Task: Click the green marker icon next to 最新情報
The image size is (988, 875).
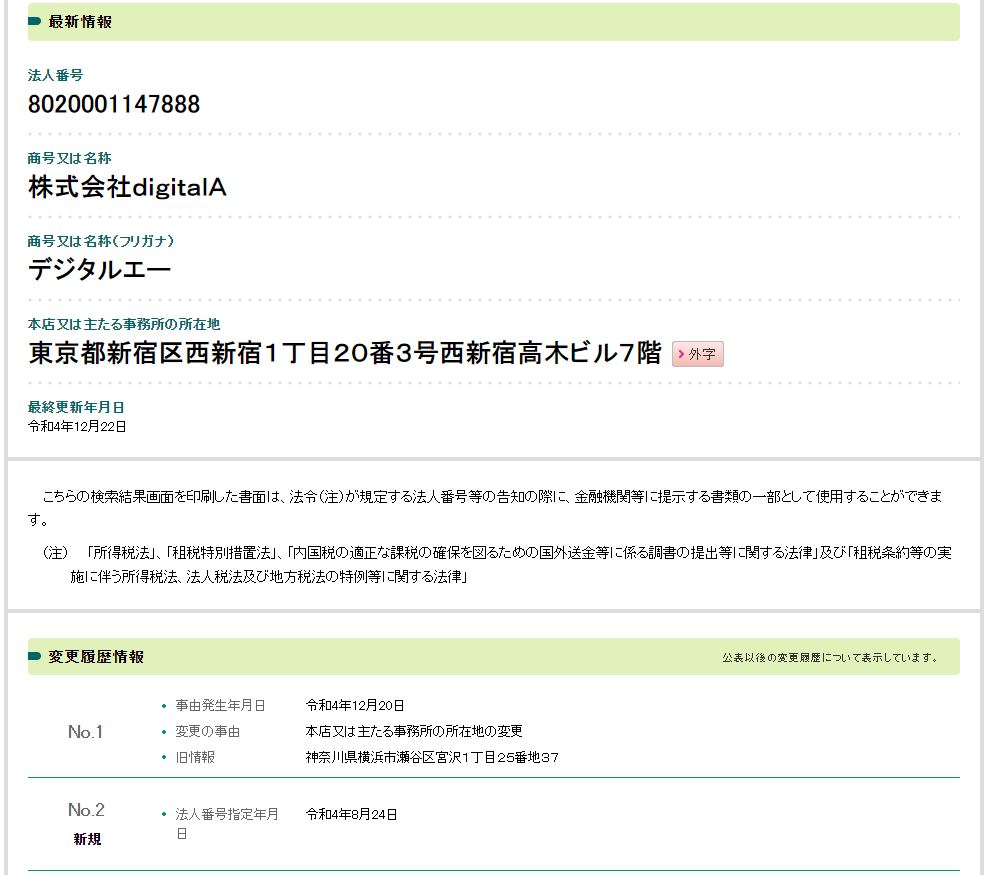Action: [x=35, y=22]
